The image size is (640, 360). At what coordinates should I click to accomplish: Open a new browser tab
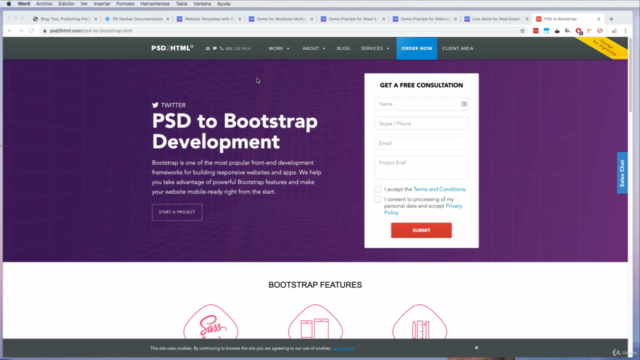[611, 19]
